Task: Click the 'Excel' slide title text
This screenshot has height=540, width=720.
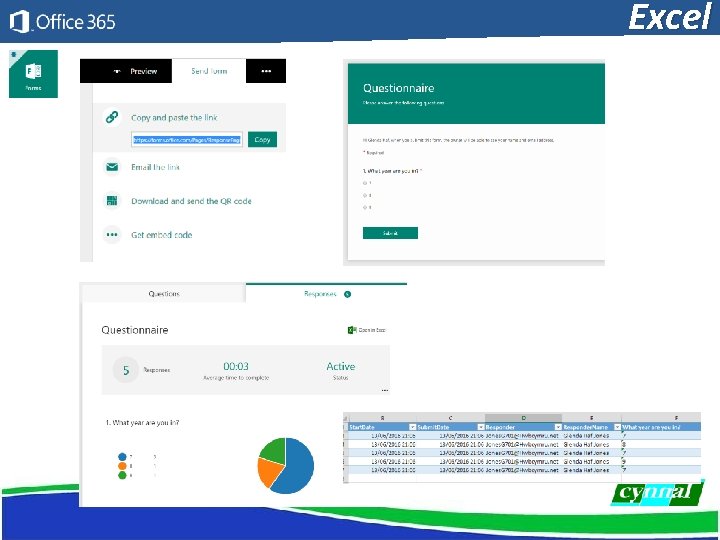Action: tap(669, 17)
